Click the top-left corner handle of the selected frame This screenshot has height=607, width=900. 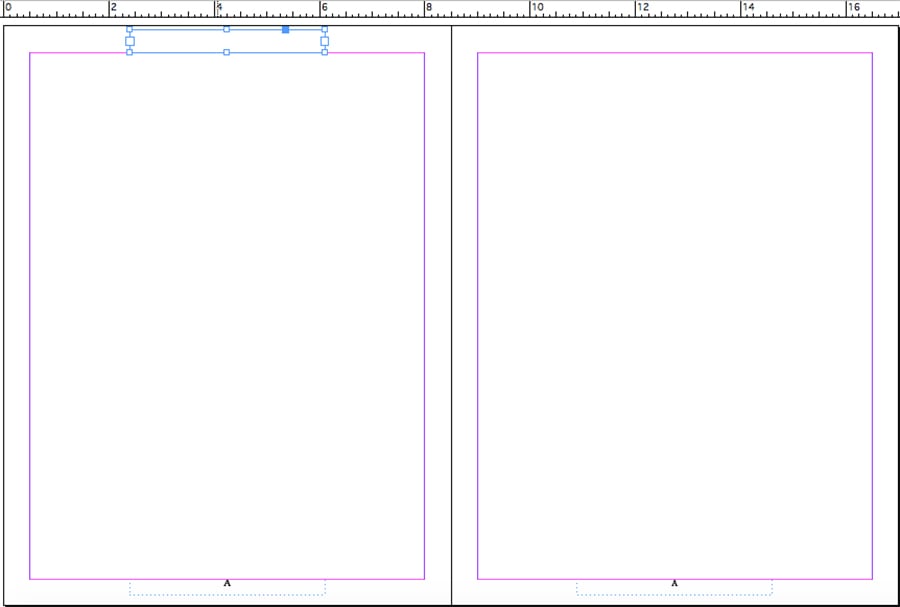pos(129,30)
